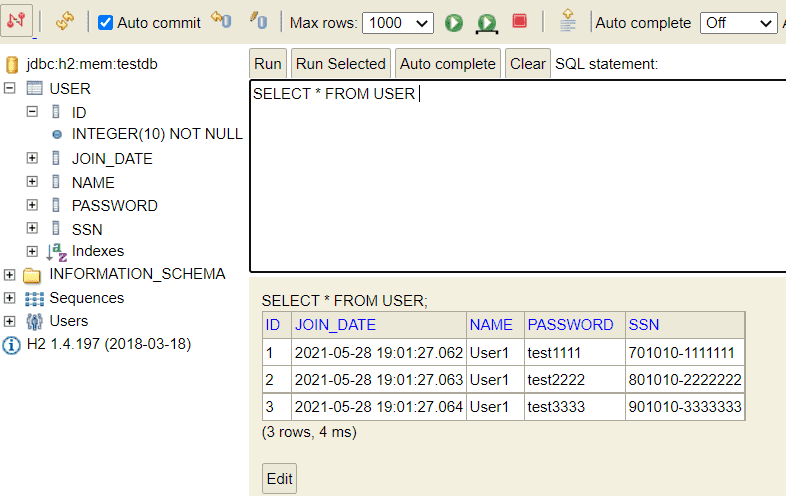Expand the NAME column node
The height and width of the screenshot is (496, 786).
(x=32, y=181)
